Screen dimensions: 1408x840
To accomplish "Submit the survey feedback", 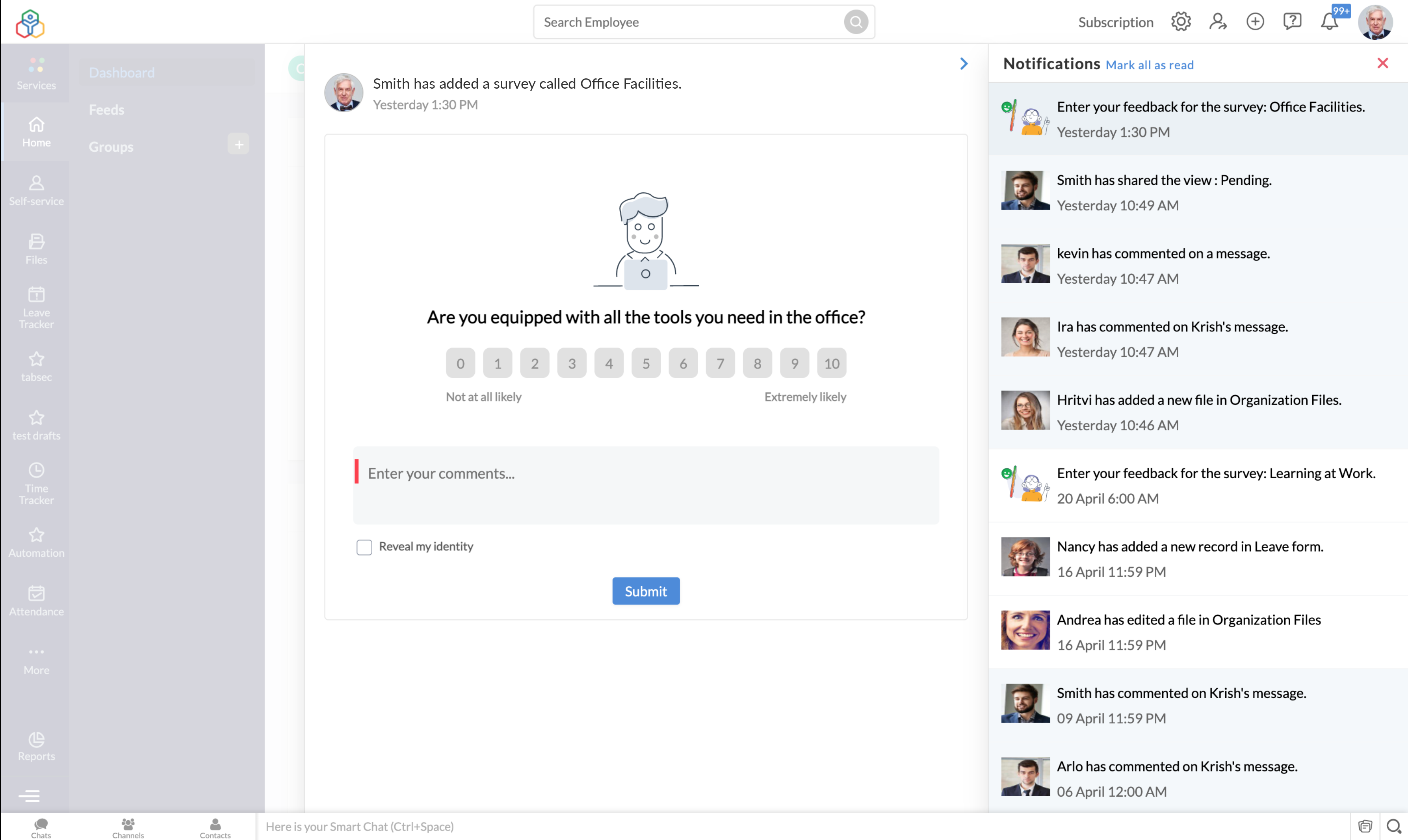I will point(645,591).
